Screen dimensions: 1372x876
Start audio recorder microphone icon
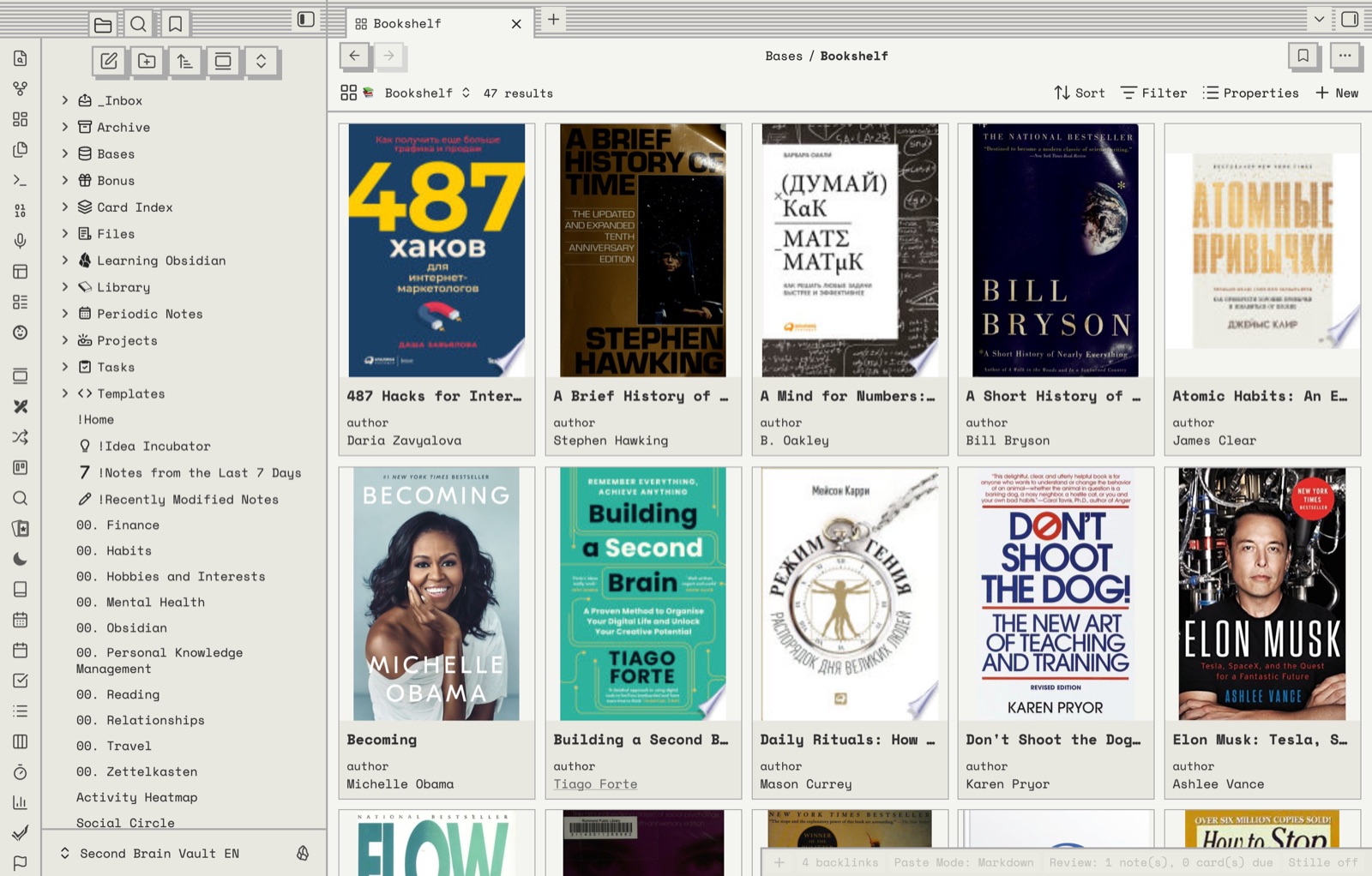pos(21,241)
